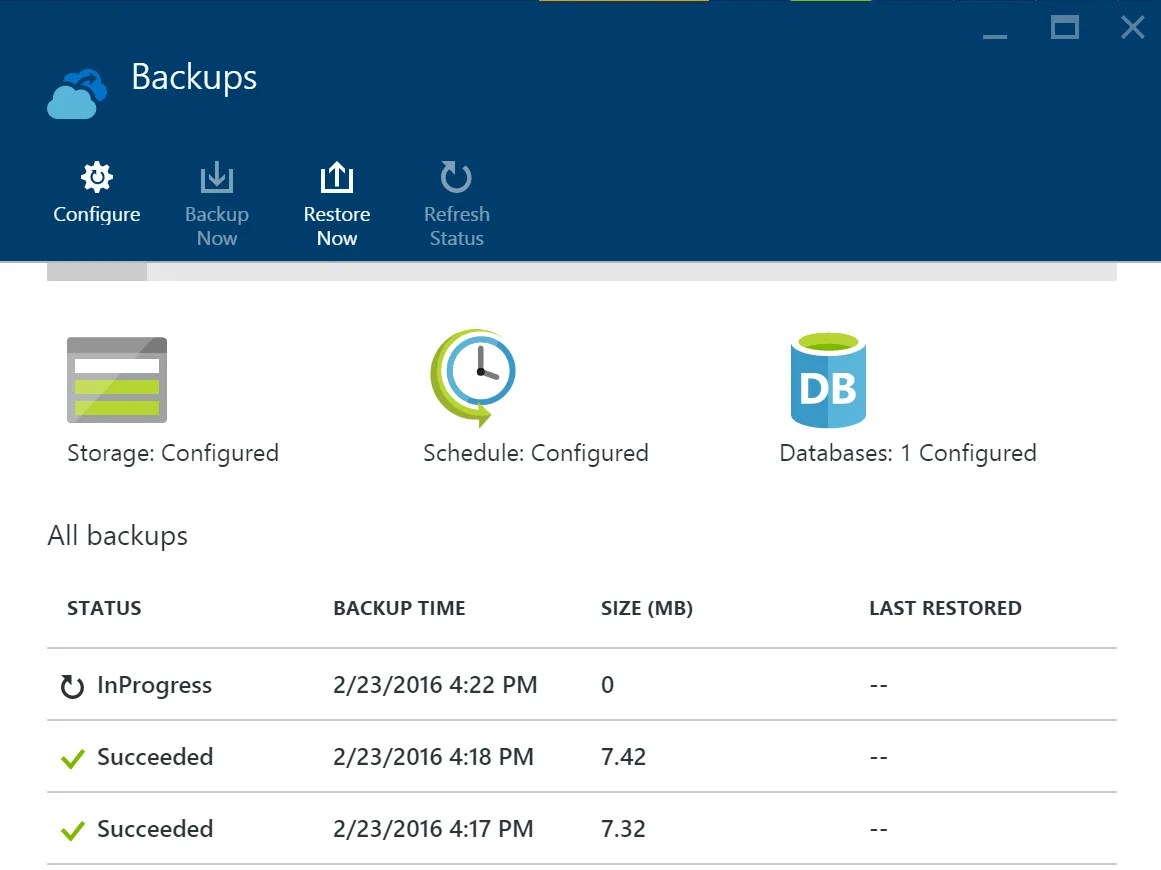Click the Refresh Status circular arrow
The height and width of the screenshot is (870, 1161).
pyautogui.click(x=456, y=177)
